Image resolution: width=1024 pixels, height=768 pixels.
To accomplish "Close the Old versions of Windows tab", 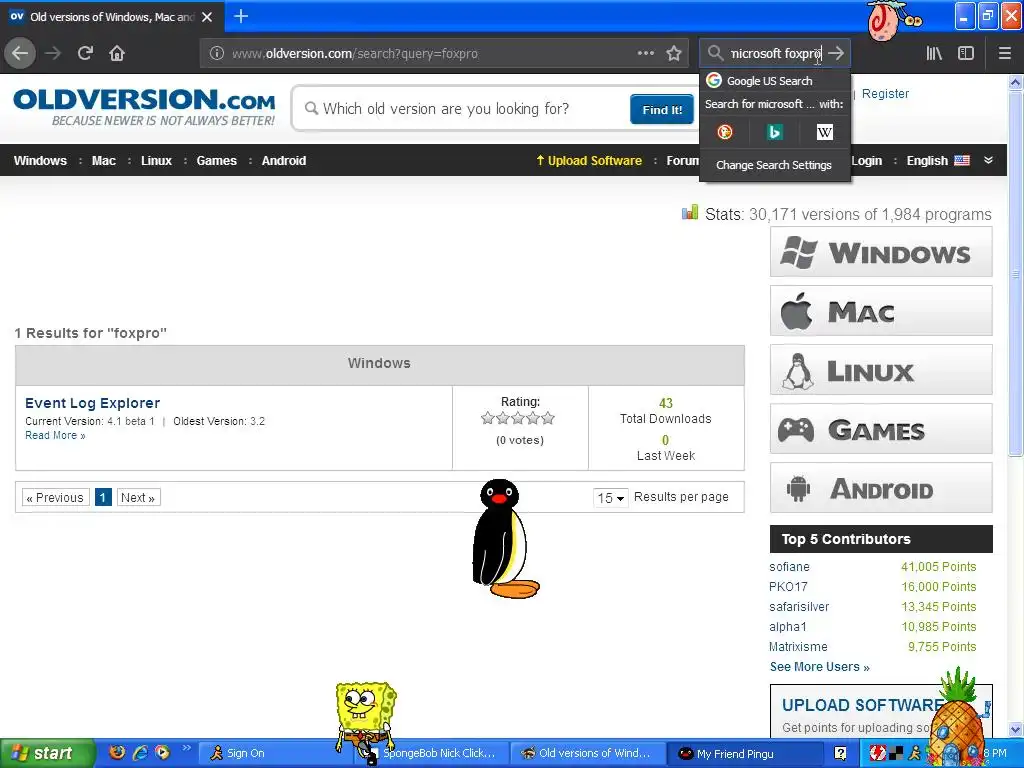I will tap(207, 17).
